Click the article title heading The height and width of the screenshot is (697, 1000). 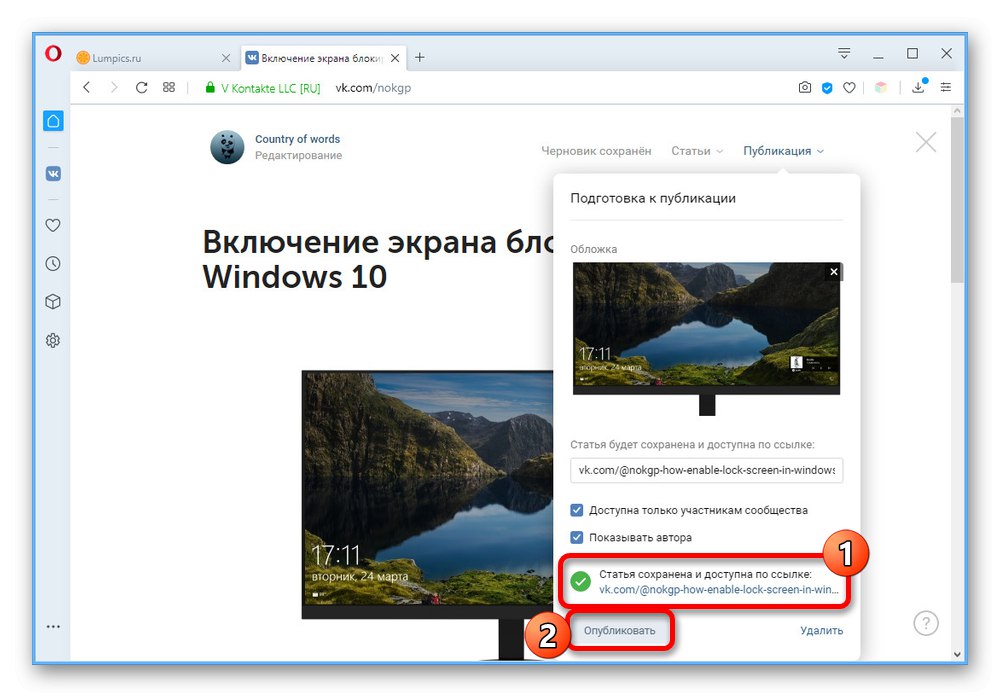(376, 259)
